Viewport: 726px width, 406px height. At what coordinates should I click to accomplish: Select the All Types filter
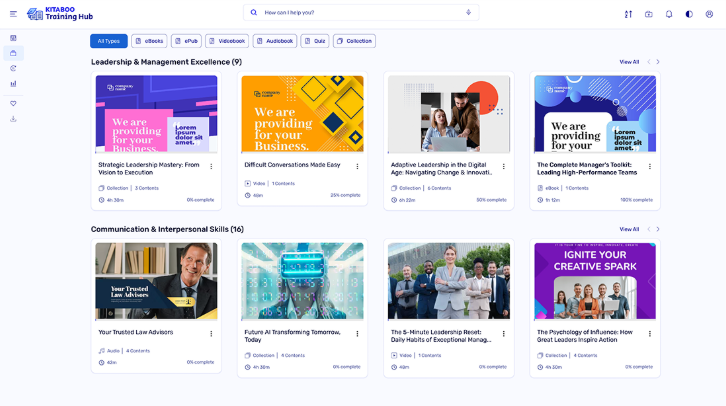point(108,41)
